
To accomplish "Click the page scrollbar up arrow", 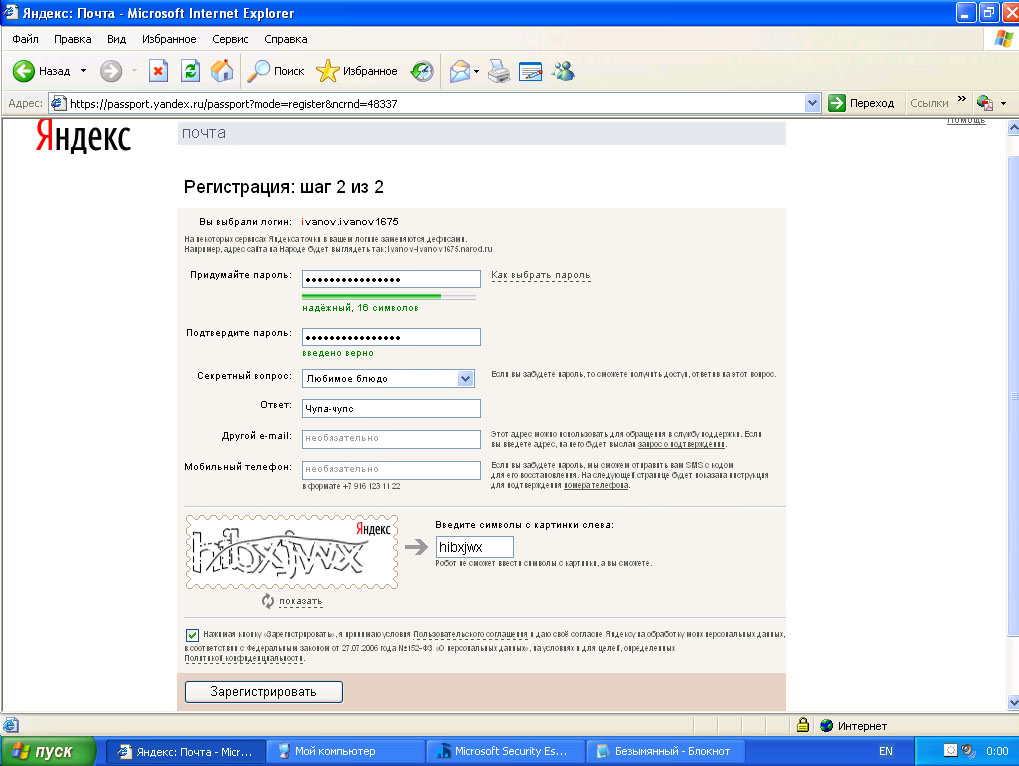I will click(x=1013, y=127).
